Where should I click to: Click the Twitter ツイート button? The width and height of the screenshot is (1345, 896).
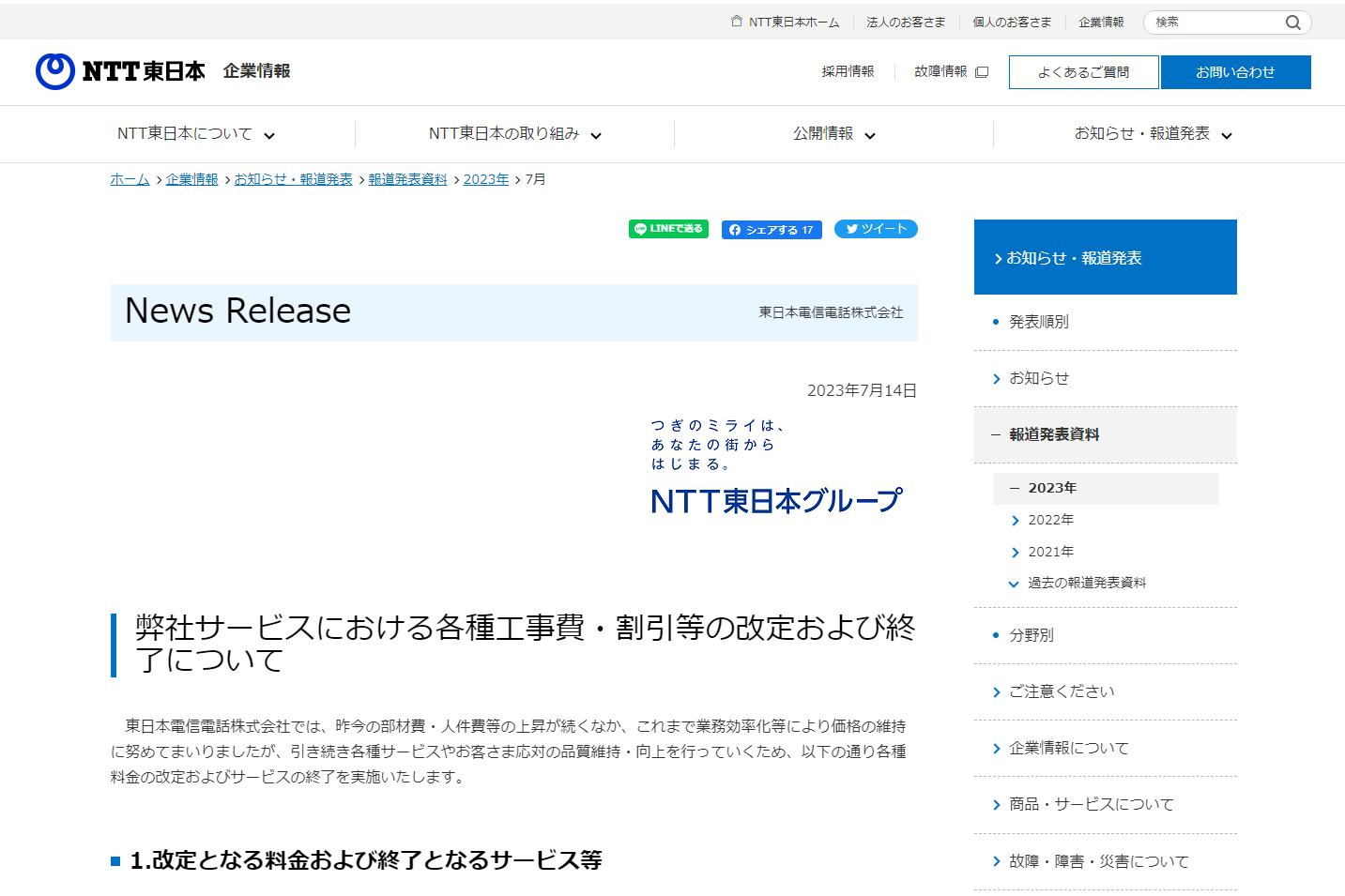click(x=876, y=229)
